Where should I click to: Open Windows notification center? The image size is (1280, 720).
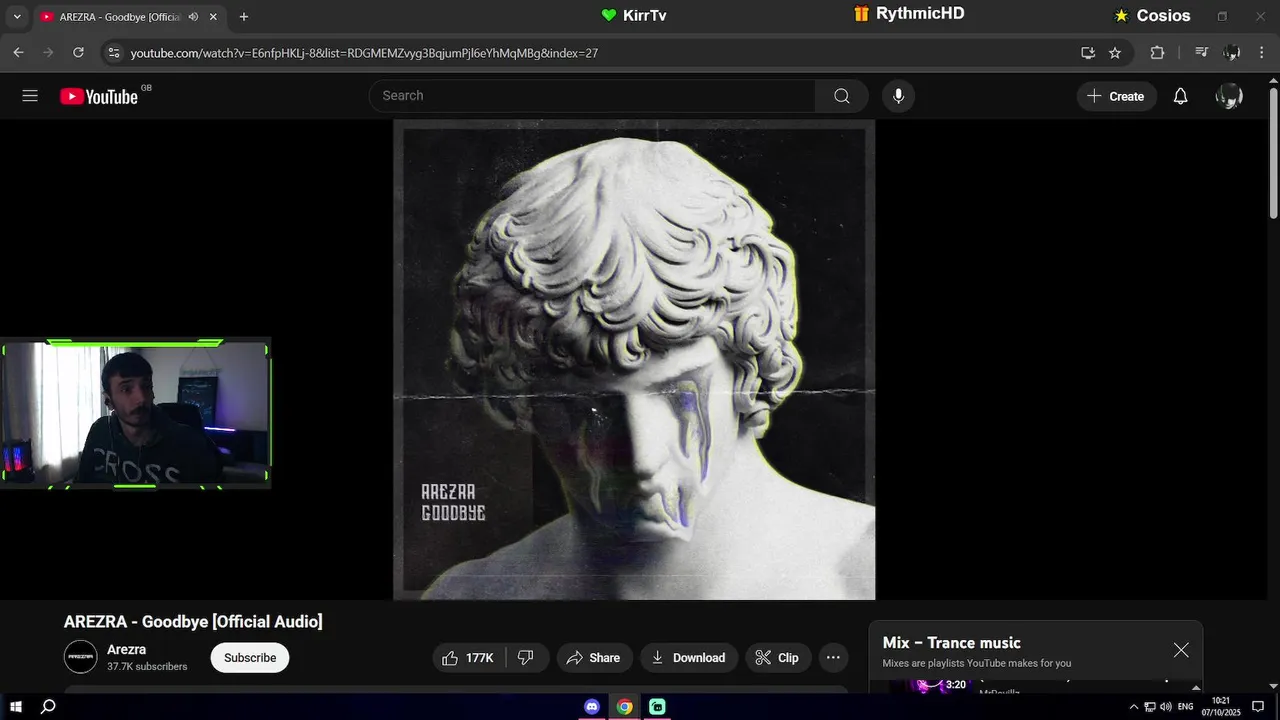(1259, 707)
